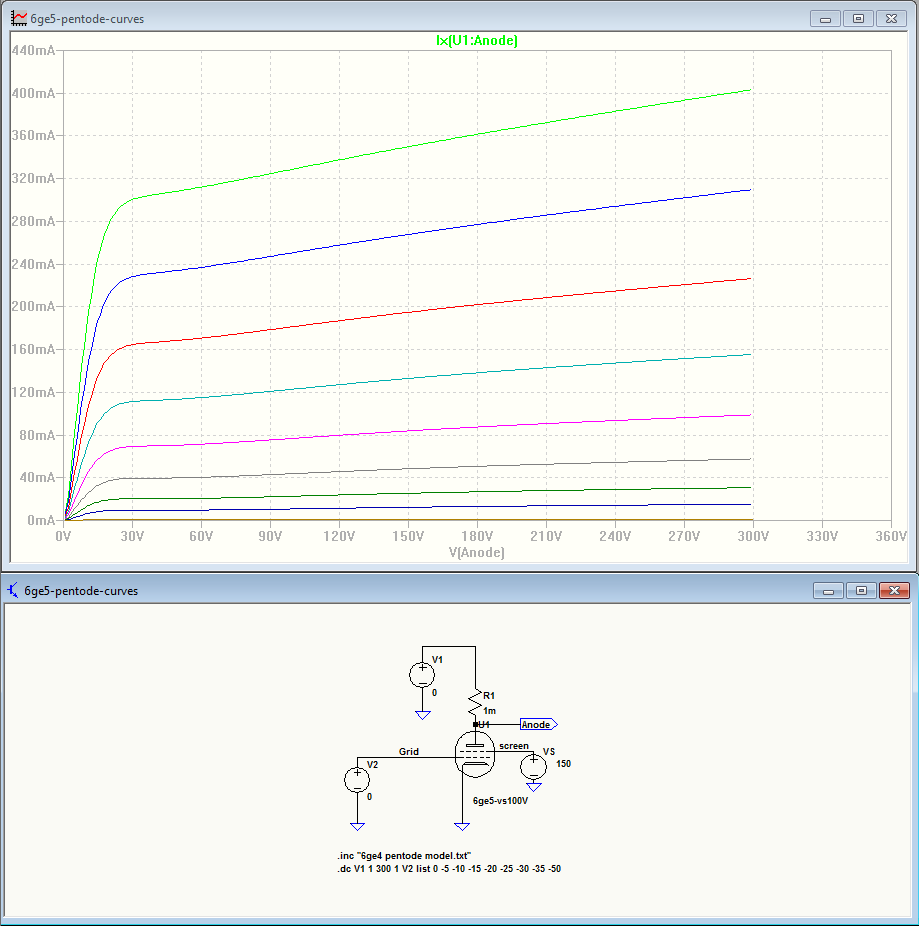Click the ground symbol under V1

tap(422, 715)
